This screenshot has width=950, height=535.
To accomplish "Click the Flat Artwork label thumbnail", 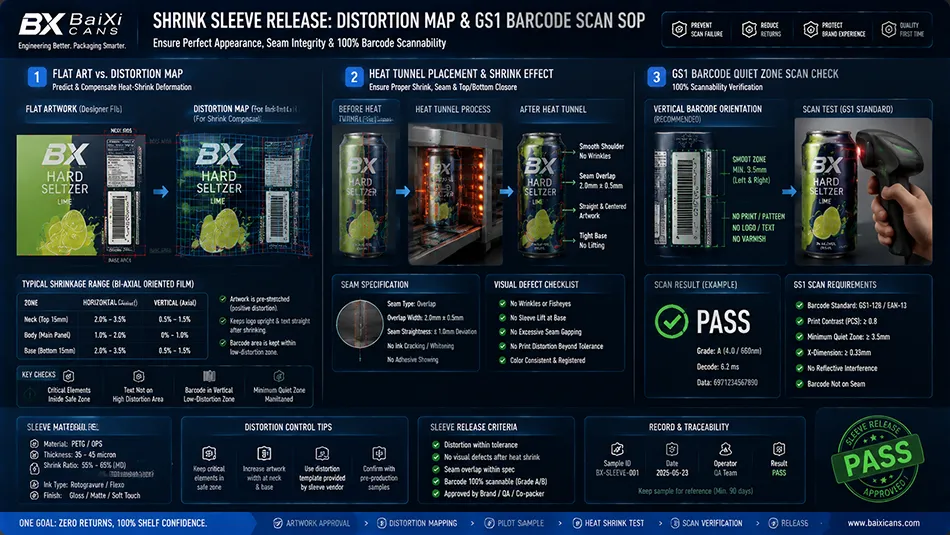I will click(x=81, y=194).
